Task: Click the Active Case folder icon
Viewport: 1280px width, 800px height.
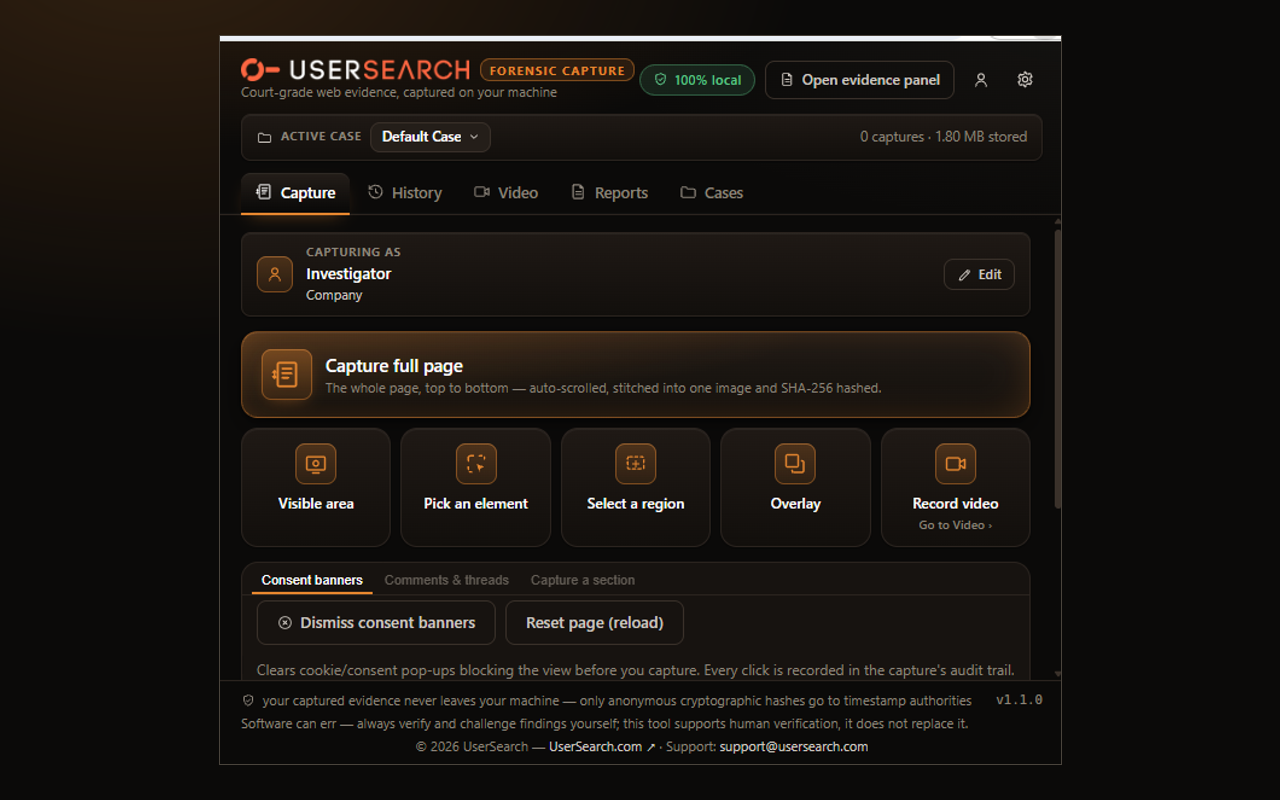Action: [x=264, y=137]
